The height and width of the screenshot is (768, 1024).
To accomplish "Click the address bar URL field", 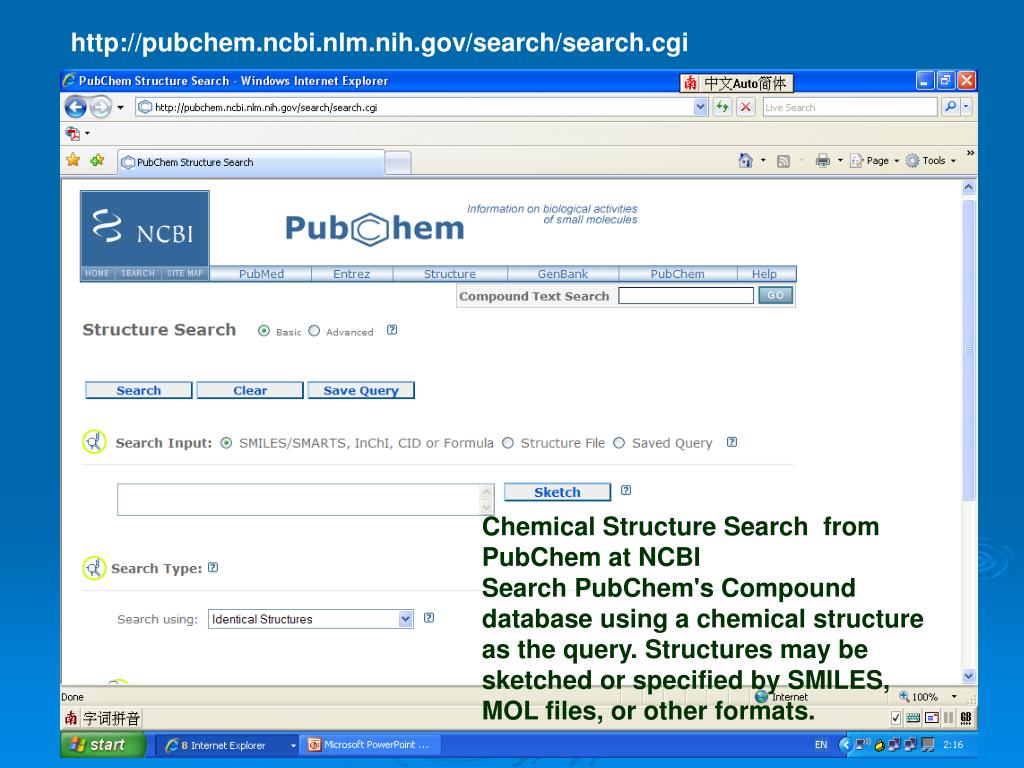I will [414, 107].
